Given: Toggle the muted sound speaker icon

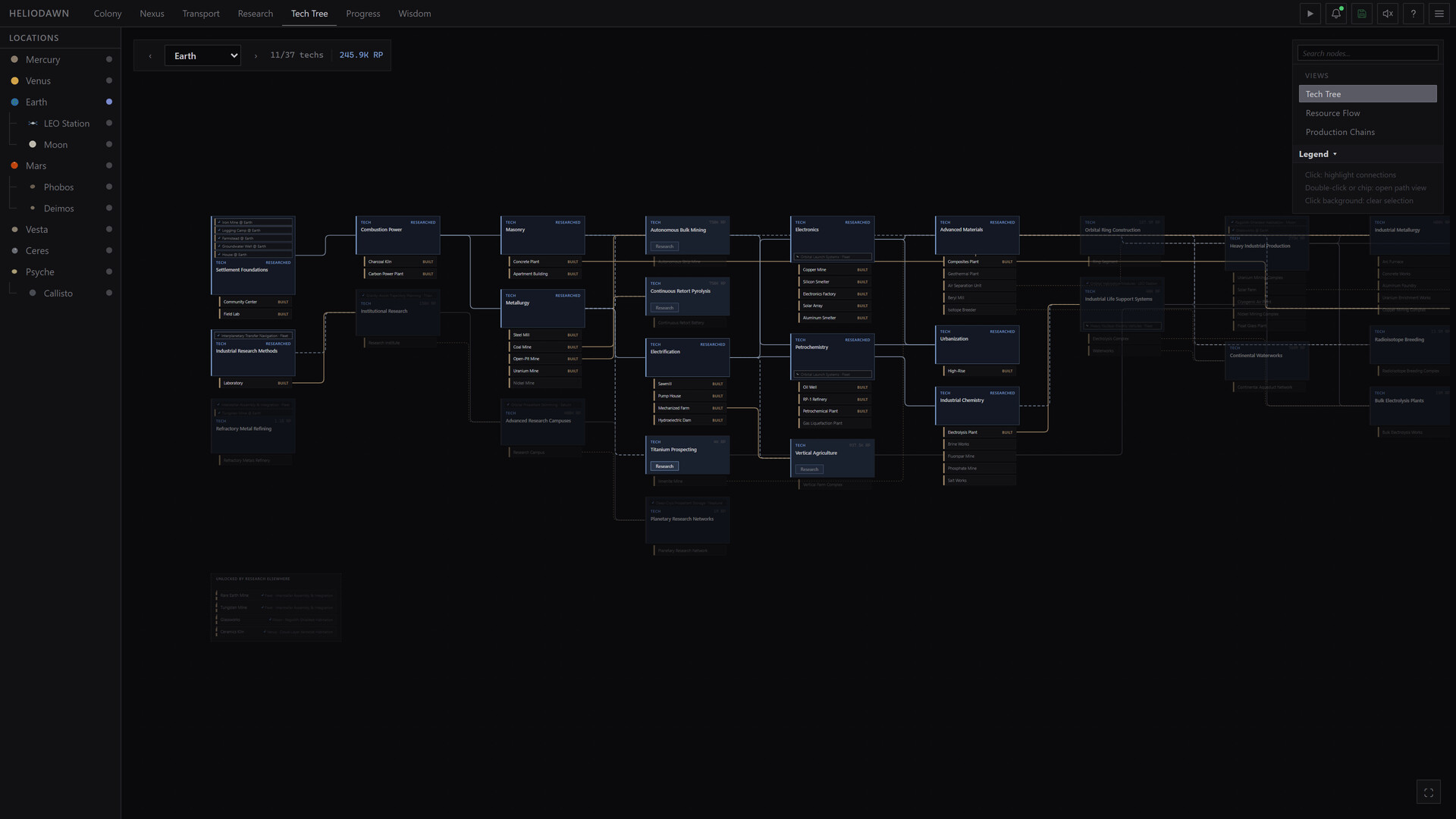Looking at the screenshot, I should (x=1387, y=14).
